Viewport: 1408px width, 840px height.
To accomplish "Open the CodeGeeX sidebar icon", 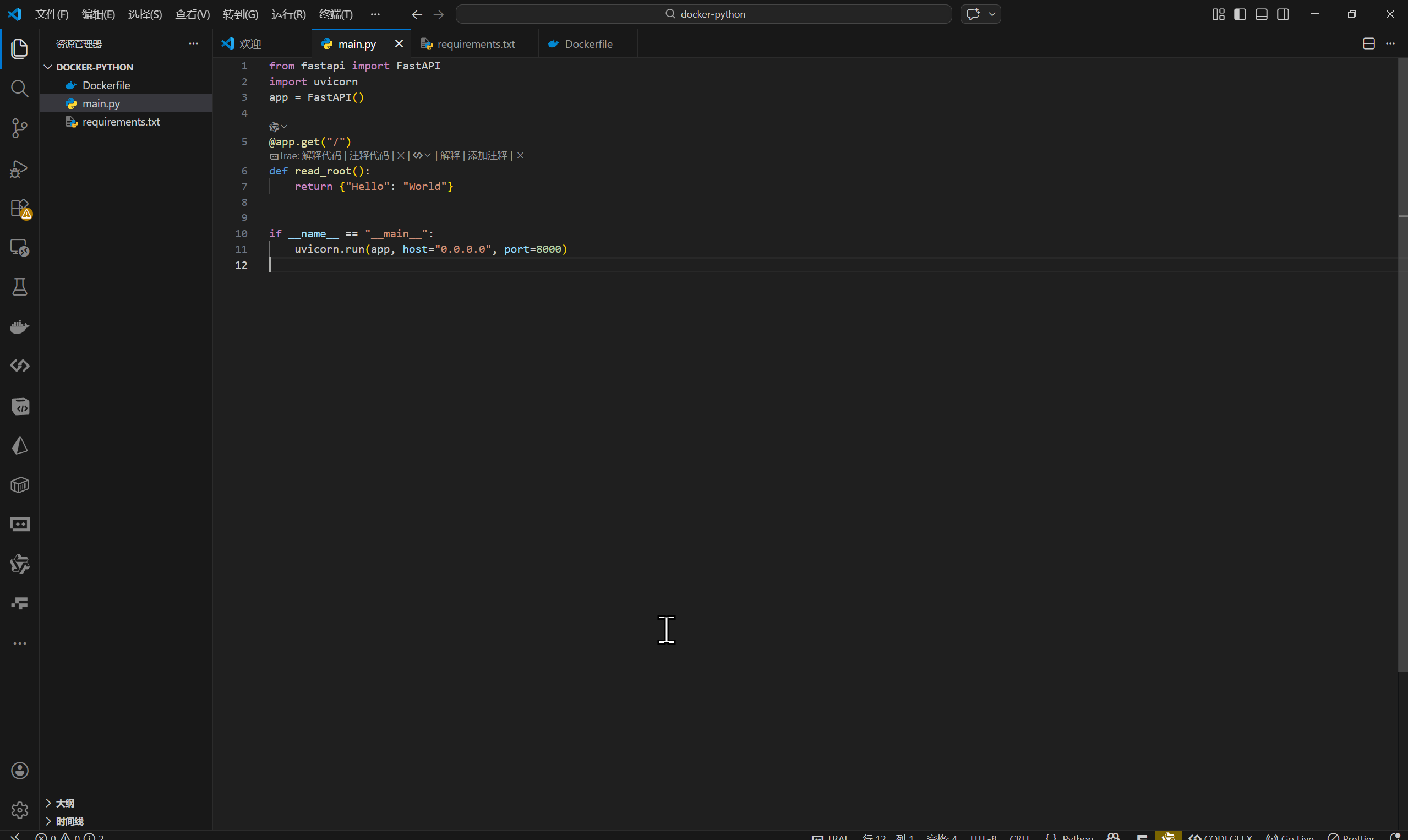I will coord(20,366).
